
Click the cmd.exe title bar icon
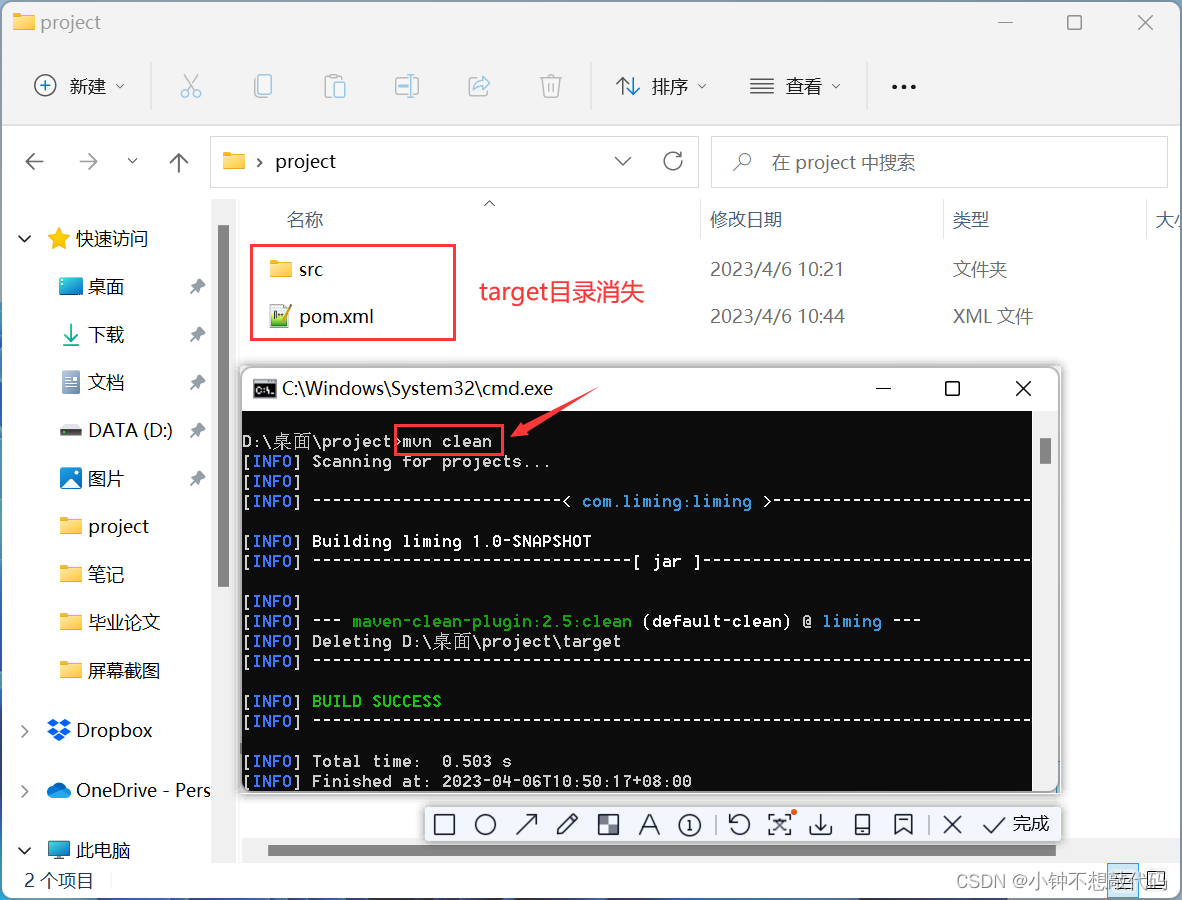tap(265, 389)
